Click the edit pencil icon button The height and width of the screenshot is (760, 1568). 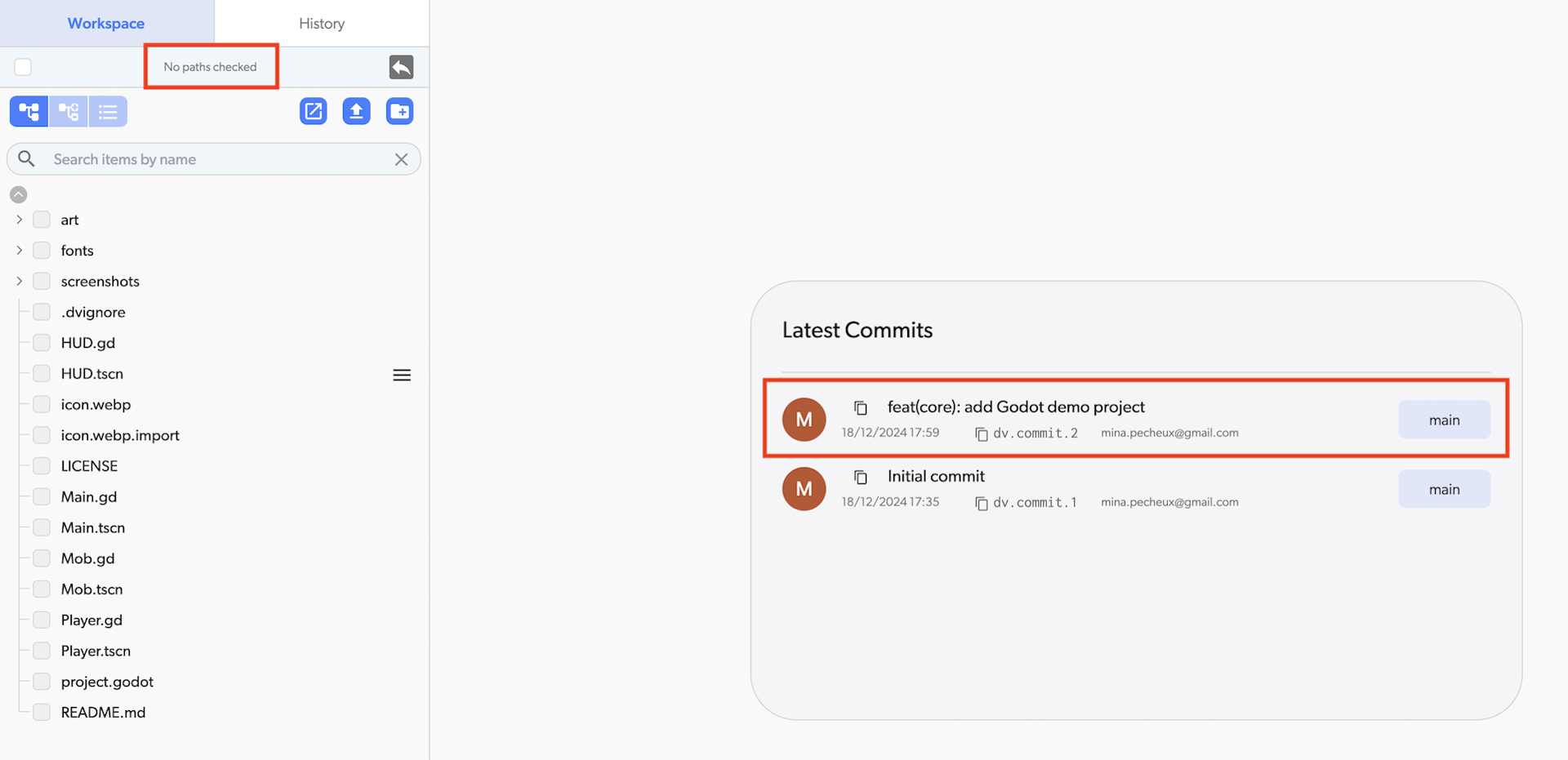click(x=314, y=111)
